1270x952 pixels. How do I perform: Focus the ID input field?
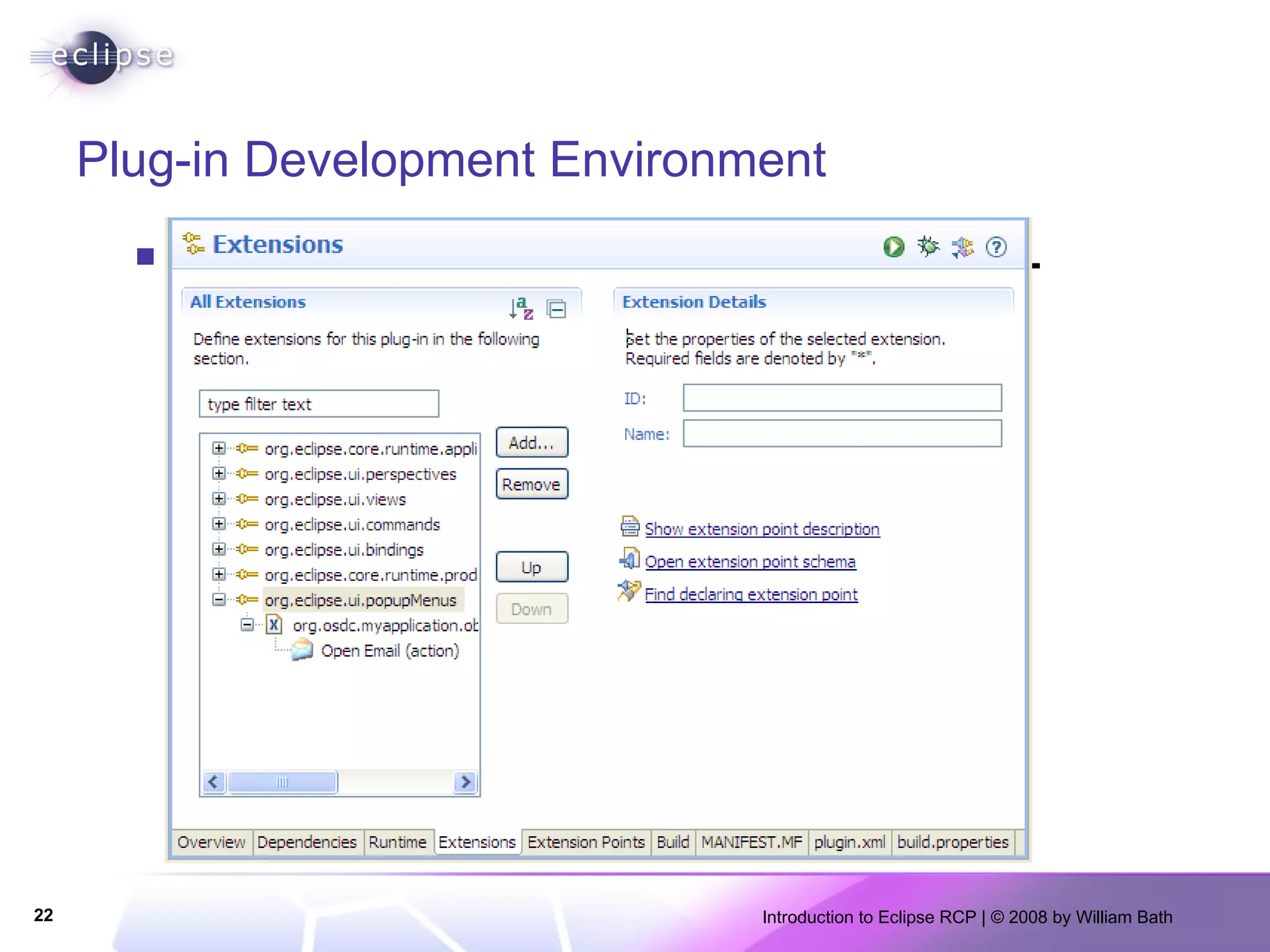point(842,398)
